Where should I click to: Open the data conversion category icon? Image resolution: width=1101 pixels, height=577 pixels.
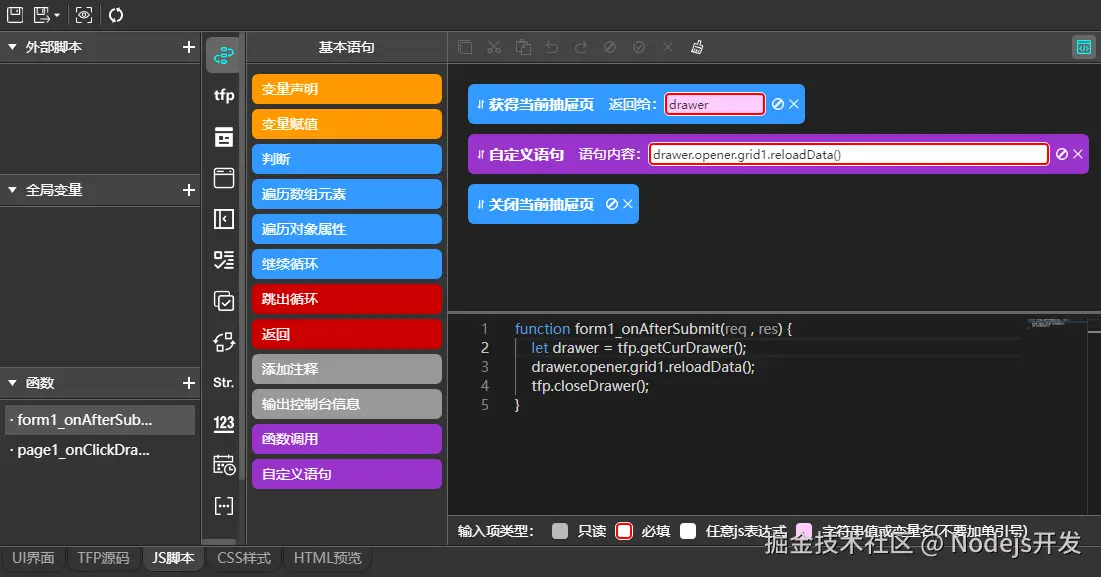tap(223, 342)
